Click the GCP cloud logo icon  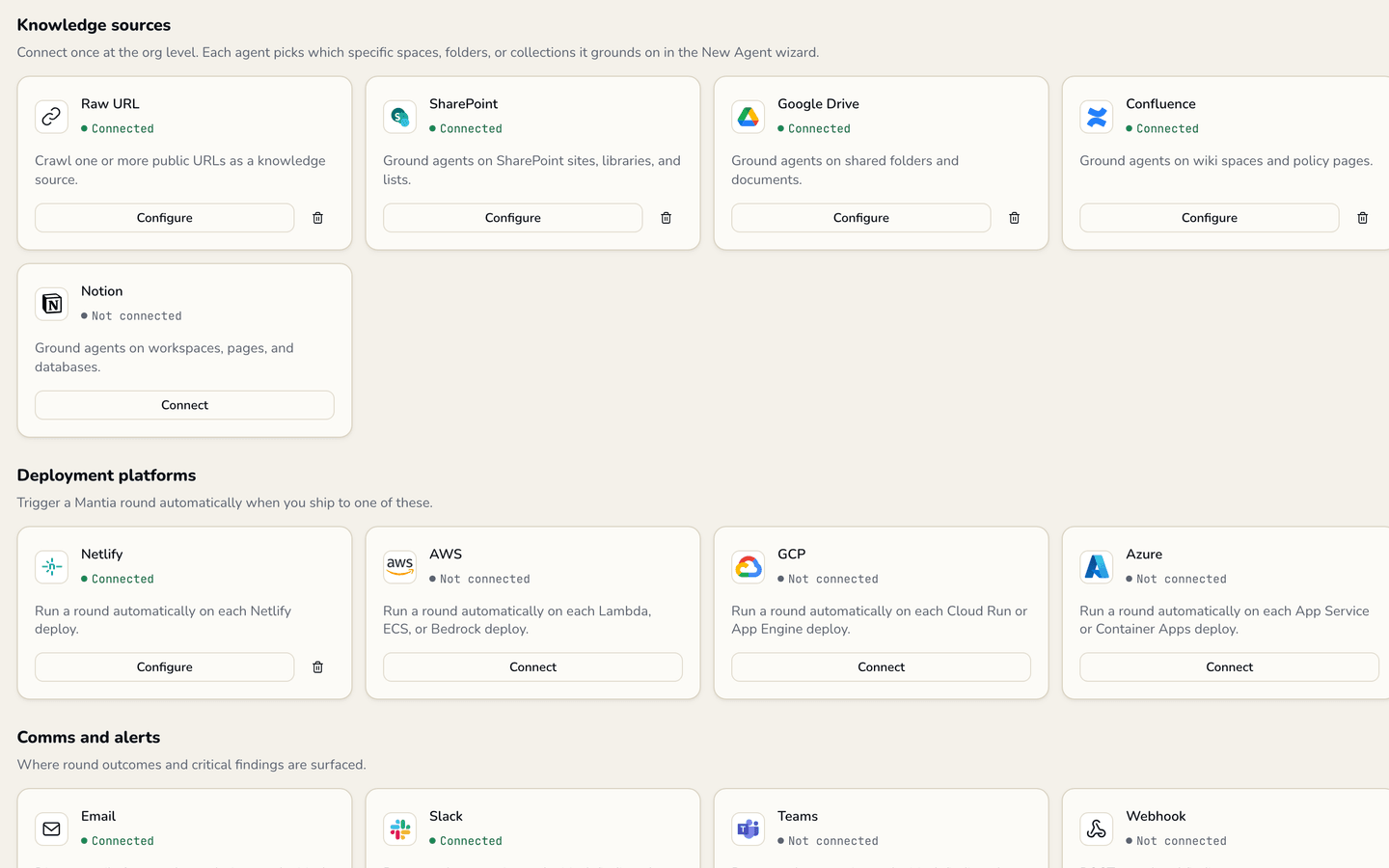(748, 567)
